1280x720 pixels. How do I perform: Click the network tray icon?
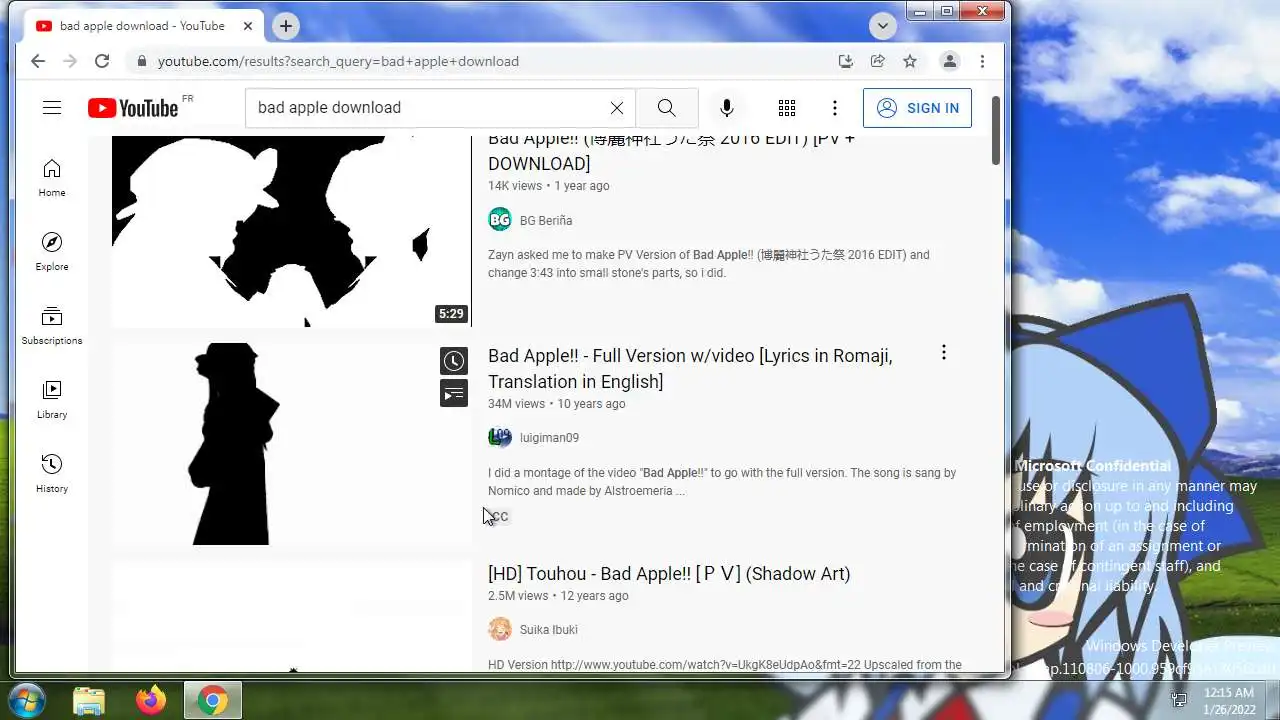pyautogui.click(x=1179, y=700)
